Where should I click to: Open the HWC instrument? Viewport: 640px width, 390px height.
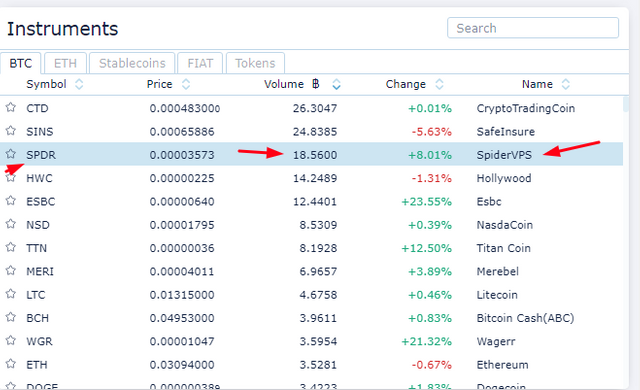point(39,178)
